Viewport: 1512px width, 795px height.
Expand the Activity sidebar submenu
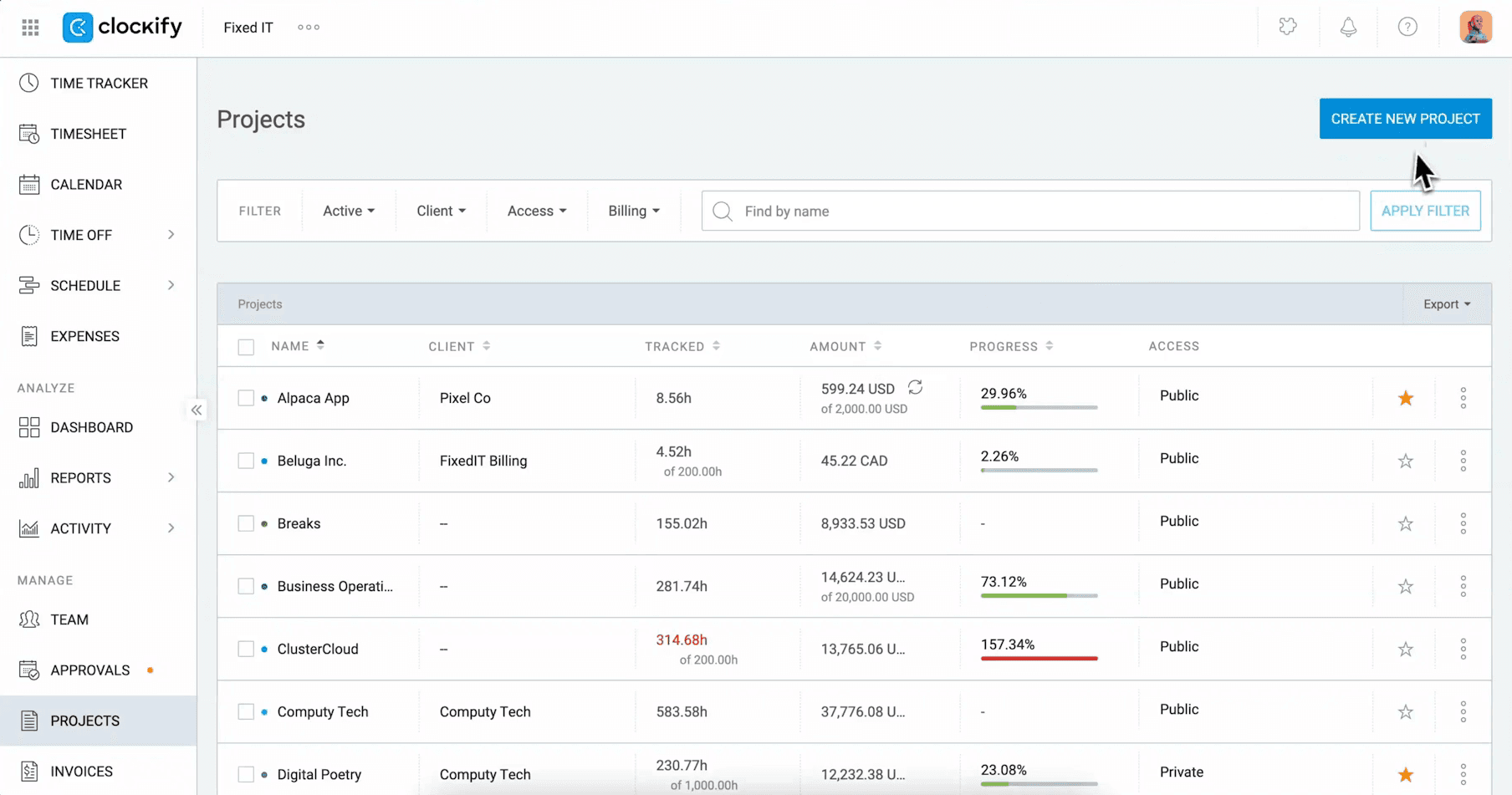pyautogui.click(x=171, y=528)
